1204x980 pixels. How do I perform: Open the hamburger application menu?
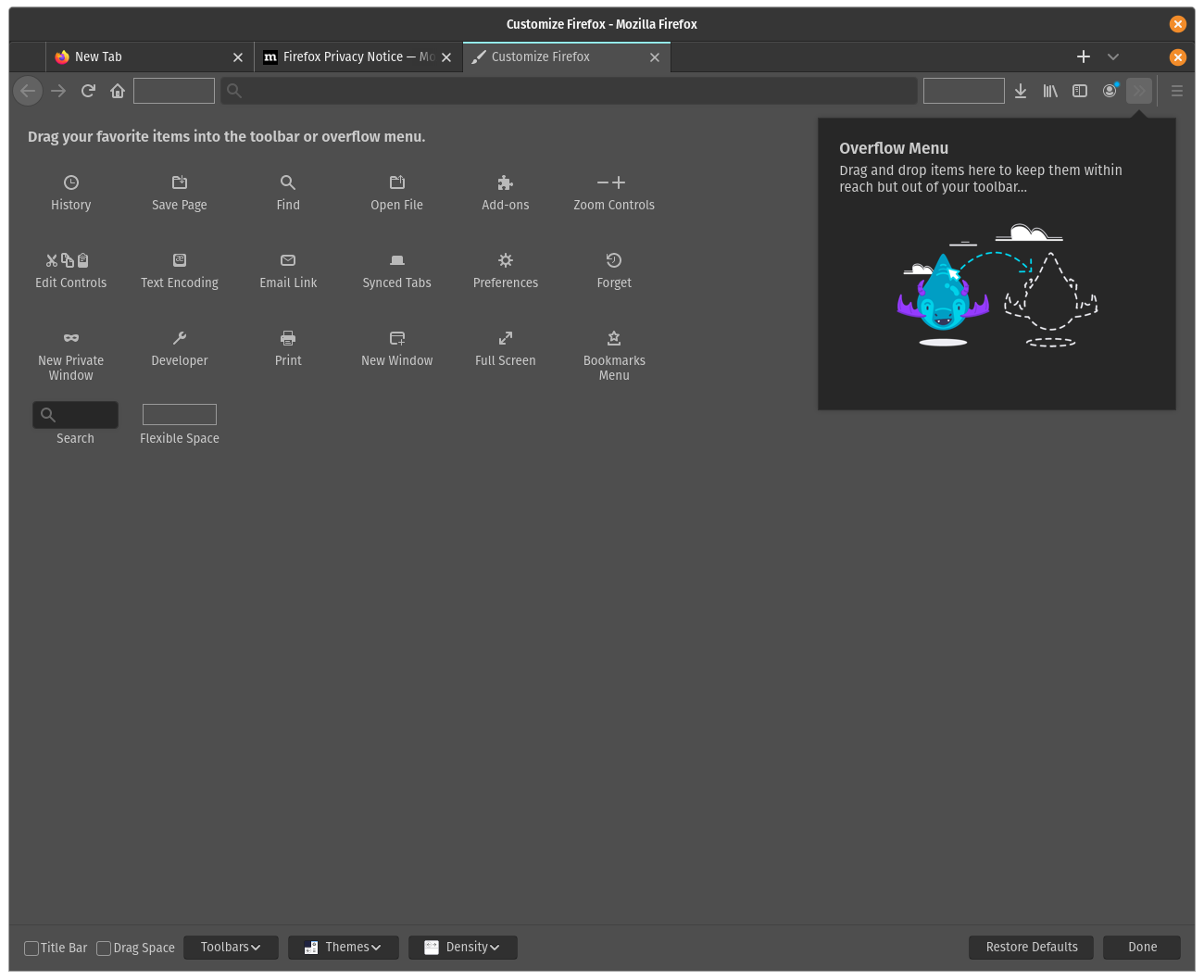1177,91
